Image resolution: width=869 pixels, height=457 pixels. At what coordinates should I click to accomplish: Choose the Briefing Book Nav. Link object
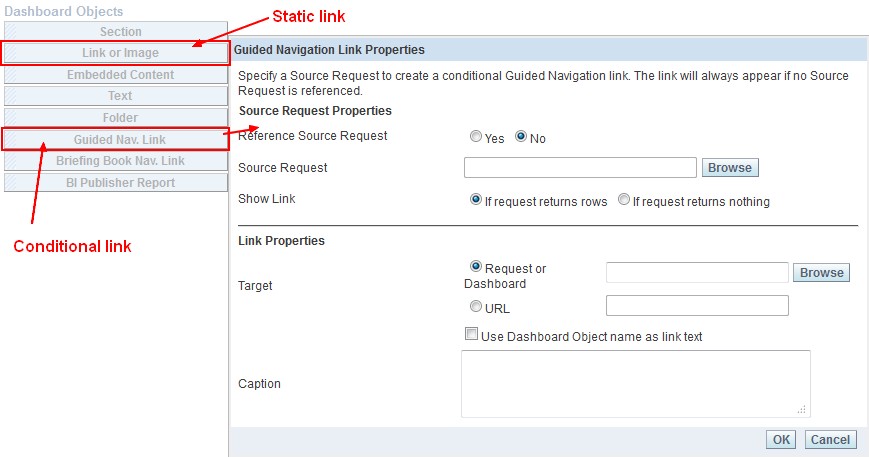[x=120, y=161]
